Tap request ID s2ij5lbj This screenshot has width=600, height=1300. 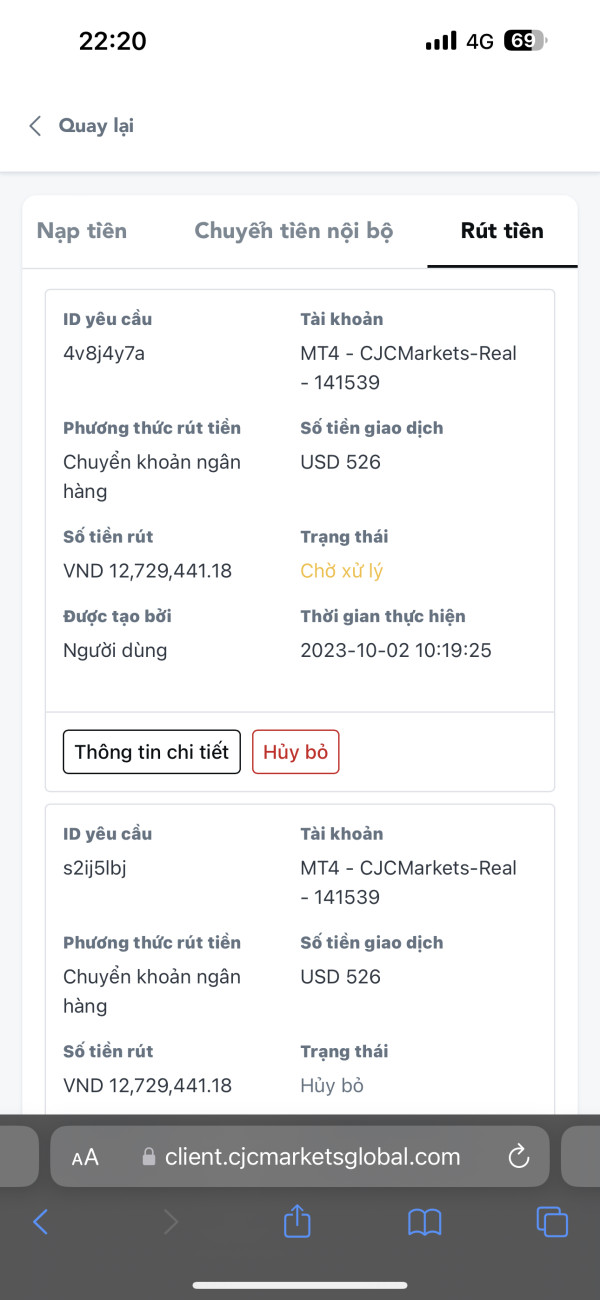[95, 868]
